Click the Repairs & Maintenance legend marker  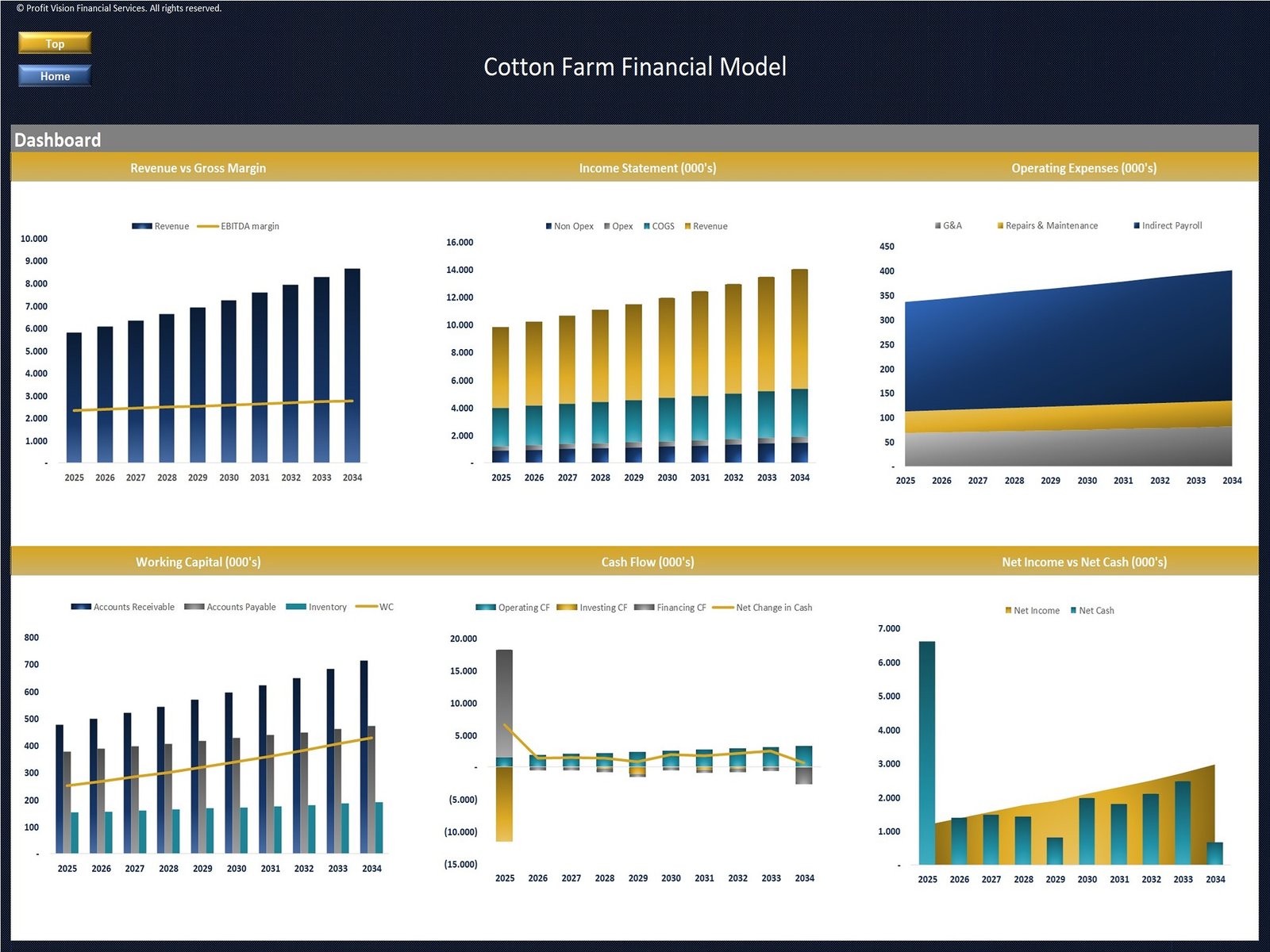[x=1000, y=226]
